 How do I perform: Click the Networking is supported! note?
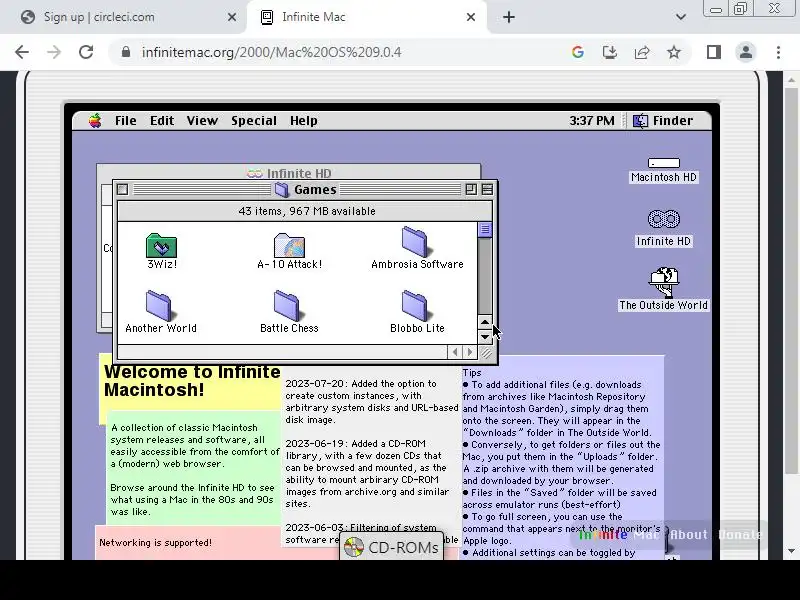pyautogui.click(x=155, y=542)
